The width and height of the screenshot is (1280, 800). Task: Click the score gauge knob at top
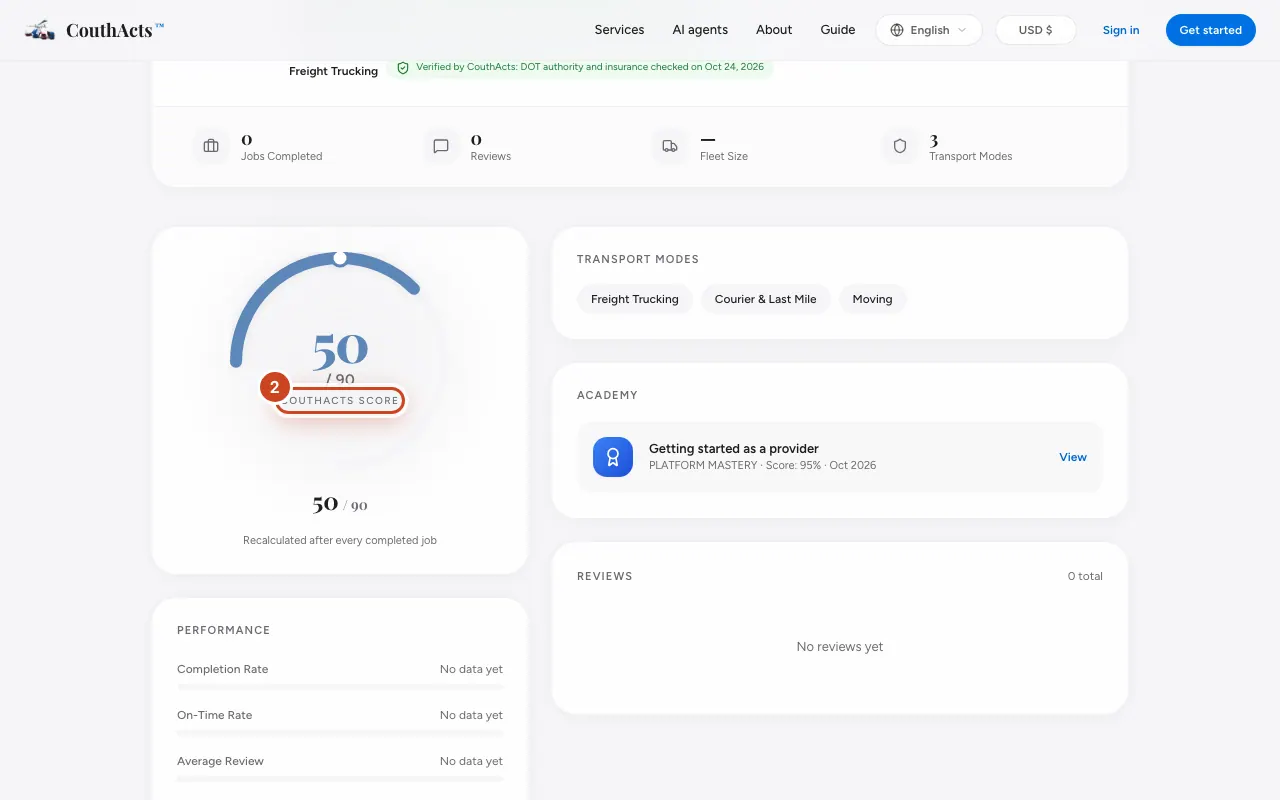pos(340,258)
